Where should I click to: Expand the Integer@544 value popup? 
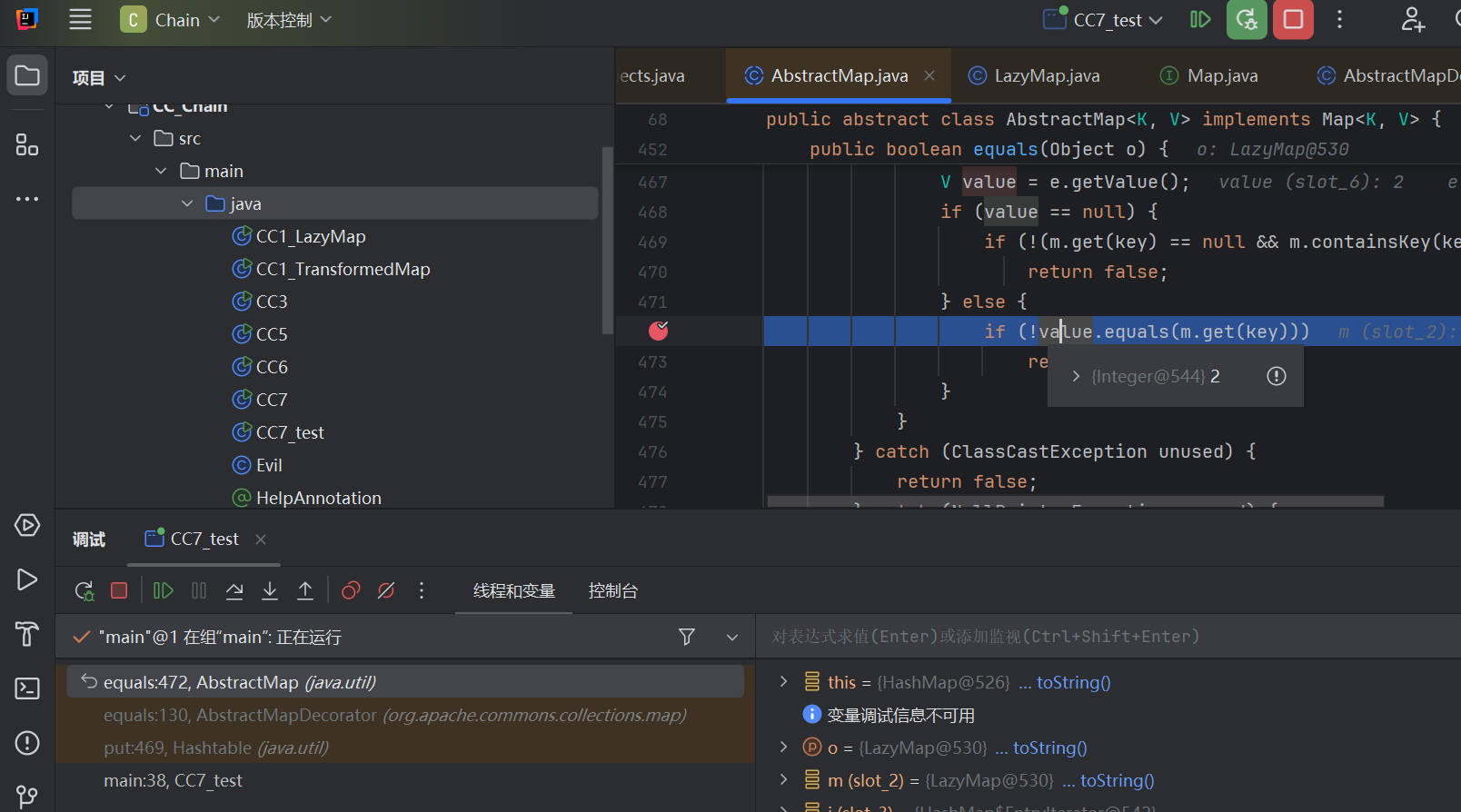click(x=1076, y=376)
